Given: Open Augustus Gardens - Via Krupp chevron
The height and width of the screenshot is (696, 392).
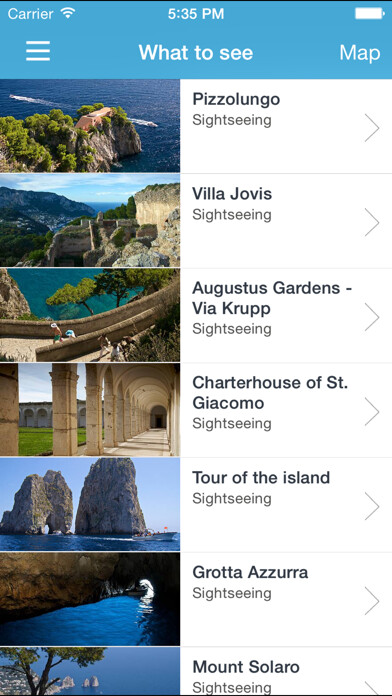Looking at the screenshot, I should tap(372, 316).
